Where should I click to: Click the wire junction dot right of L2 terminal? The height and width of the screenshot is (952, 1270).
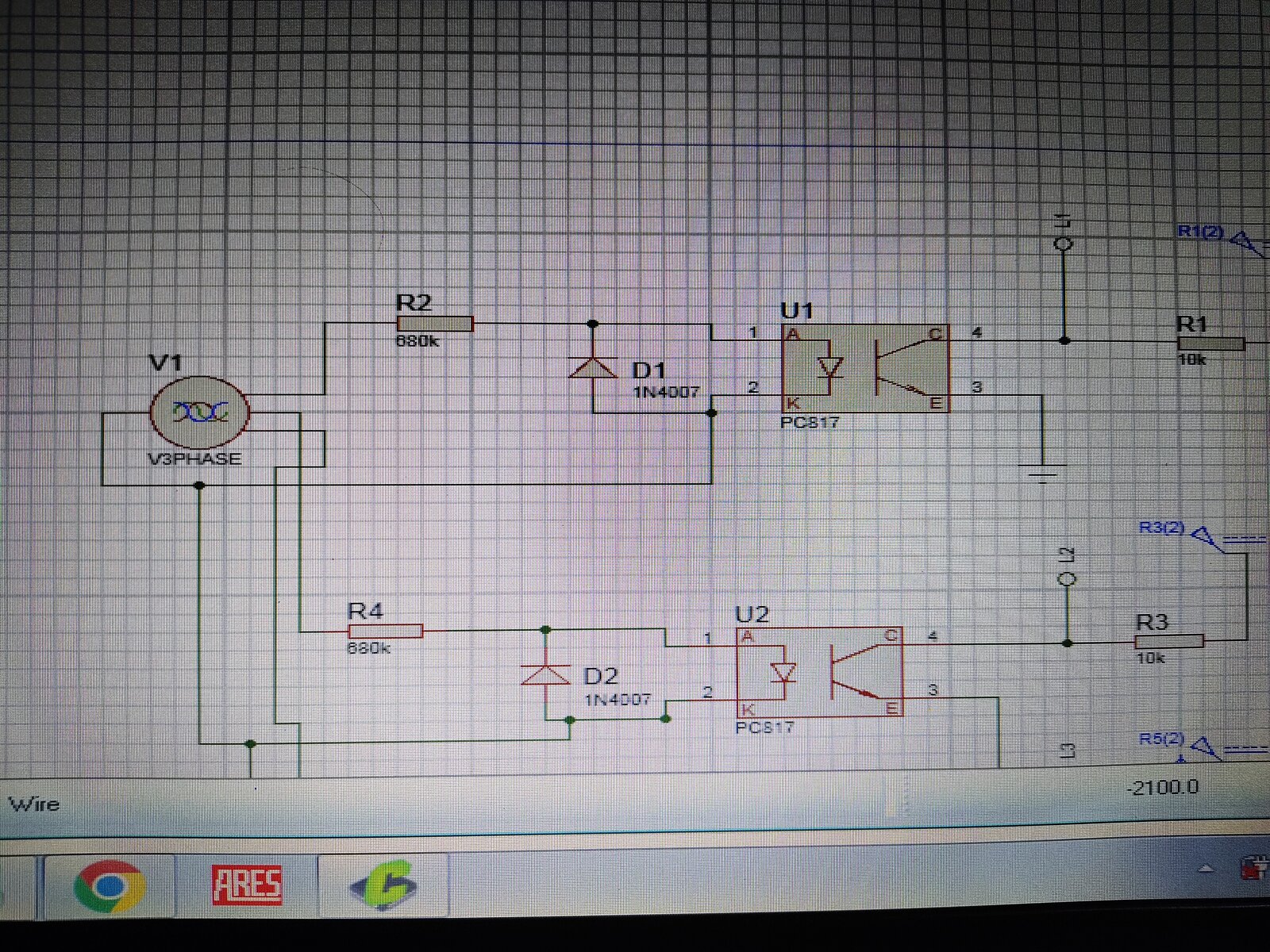[1068, 643]
